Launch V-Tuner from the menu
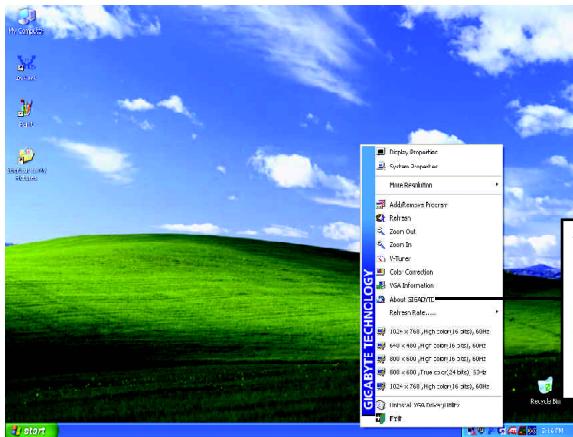573x437 pixels. tap(439, 259)
